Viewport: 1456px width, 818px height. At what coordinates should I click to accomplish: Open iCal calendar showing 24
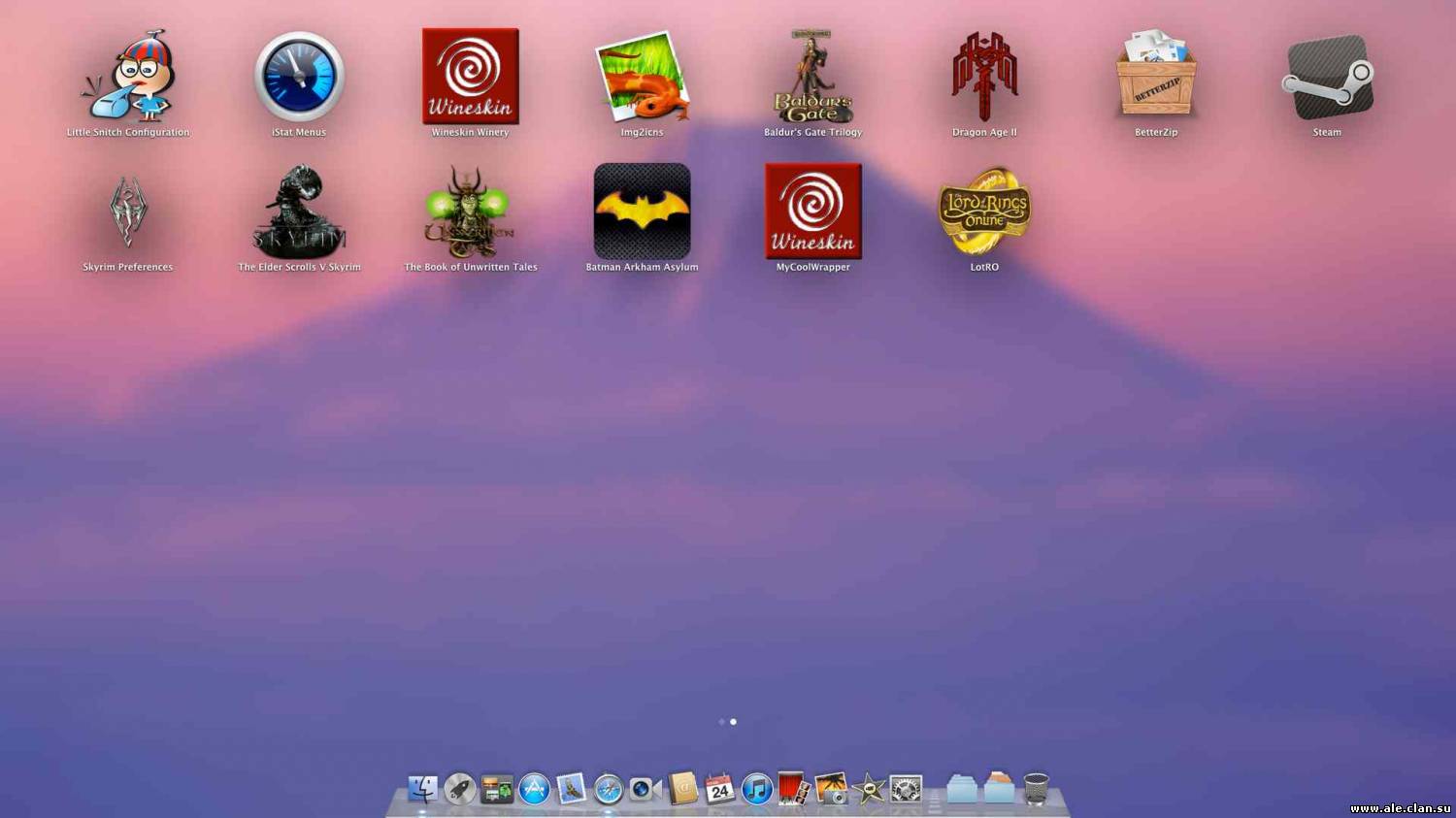coord(719,789)
